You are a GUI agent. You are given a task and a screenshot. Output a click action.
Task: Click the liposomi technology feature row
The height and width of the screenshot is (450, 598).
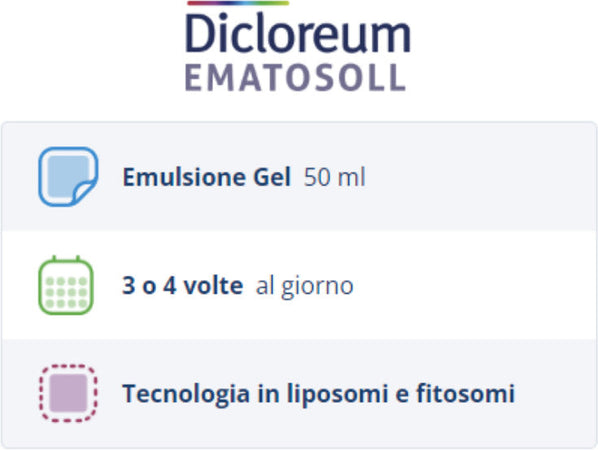tap(299, 393)
